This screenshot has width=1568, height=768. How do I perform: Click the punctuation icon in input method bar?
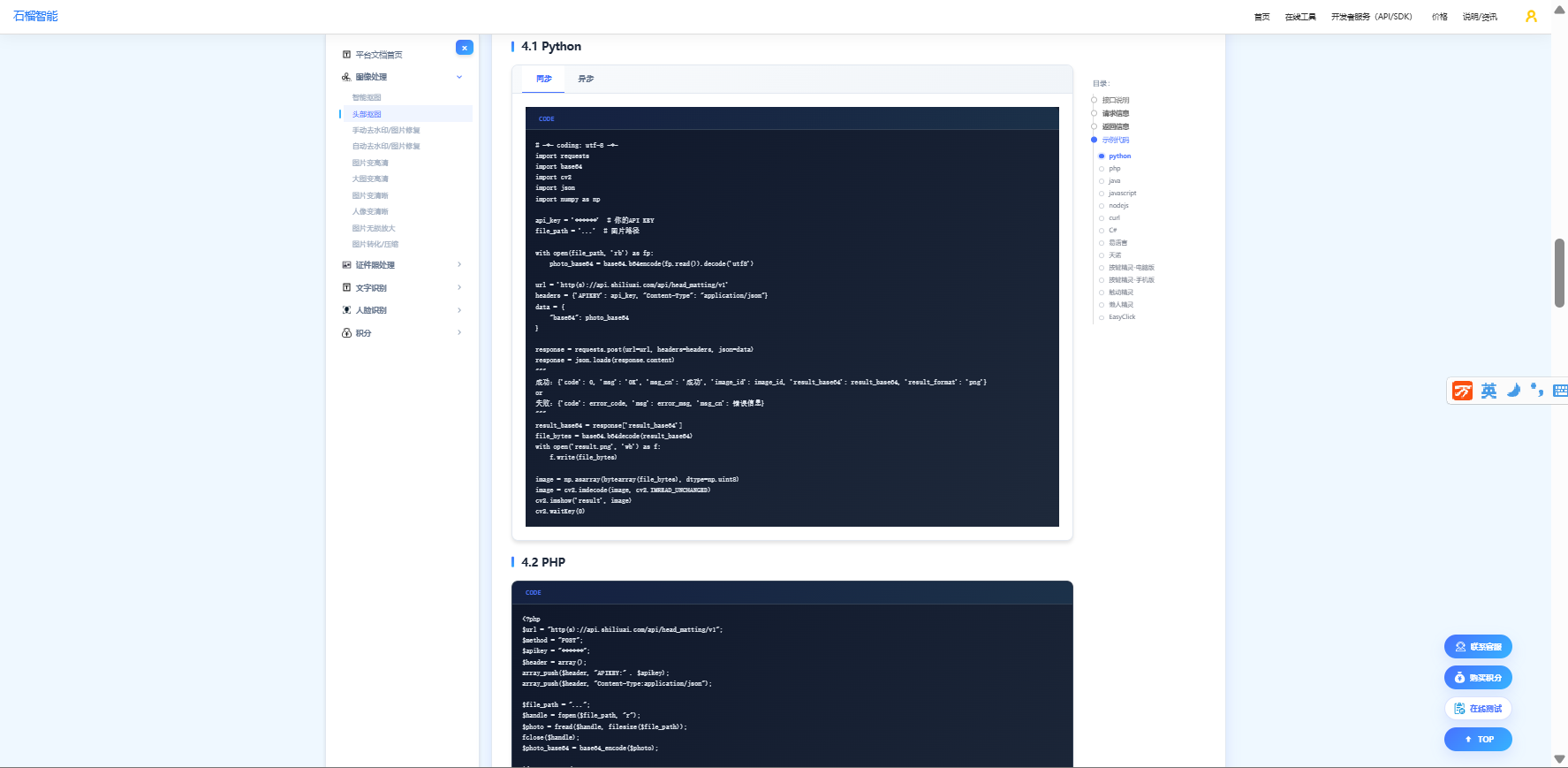pos(1537,391)
